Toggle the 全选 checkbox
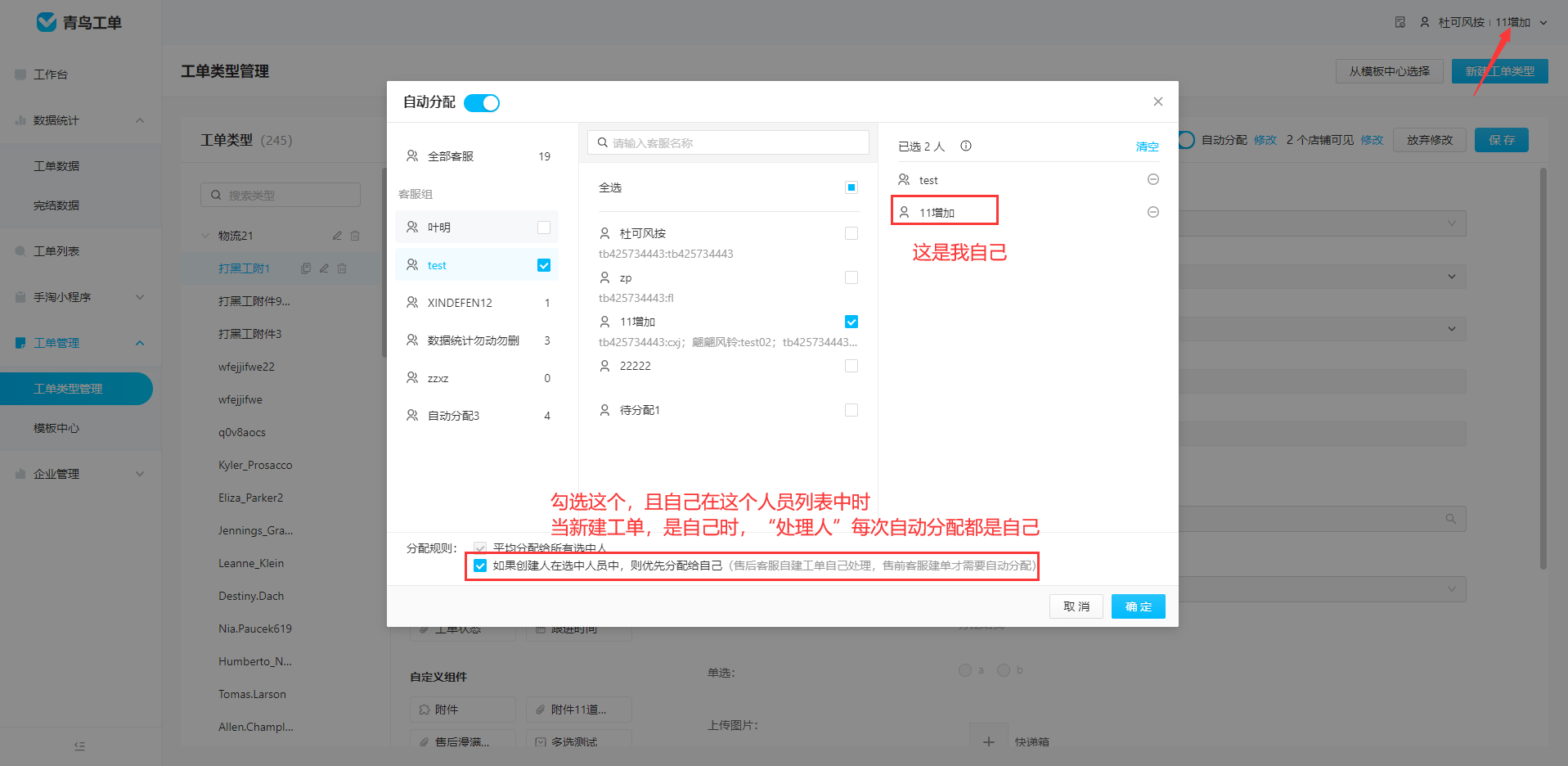The width and height of the screenshot is (1568, 766). pos(851,187)
